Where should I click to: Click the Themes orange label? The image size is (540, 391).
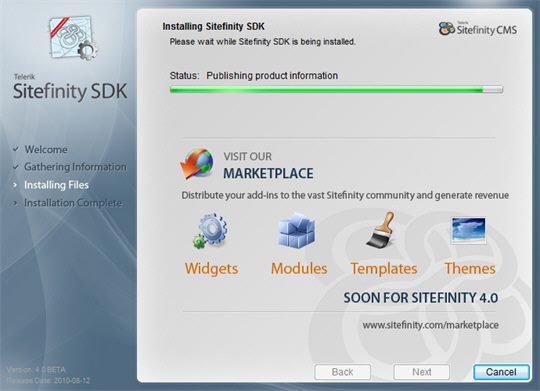click(x=470, y=269)
